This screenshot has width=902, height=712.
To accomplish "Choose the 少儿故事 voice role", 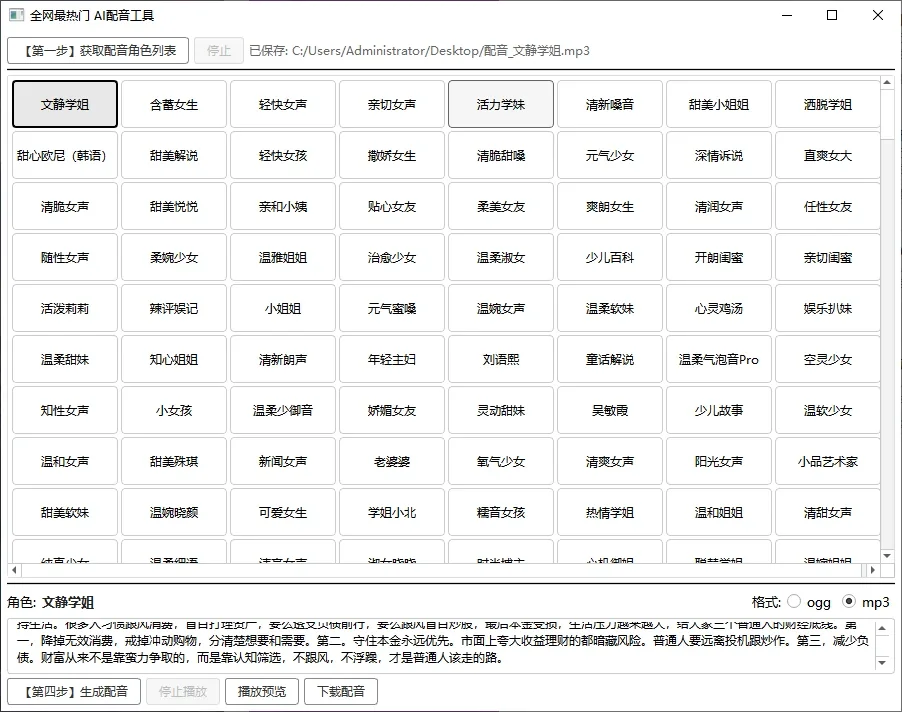I will click(x=719, y=410).
